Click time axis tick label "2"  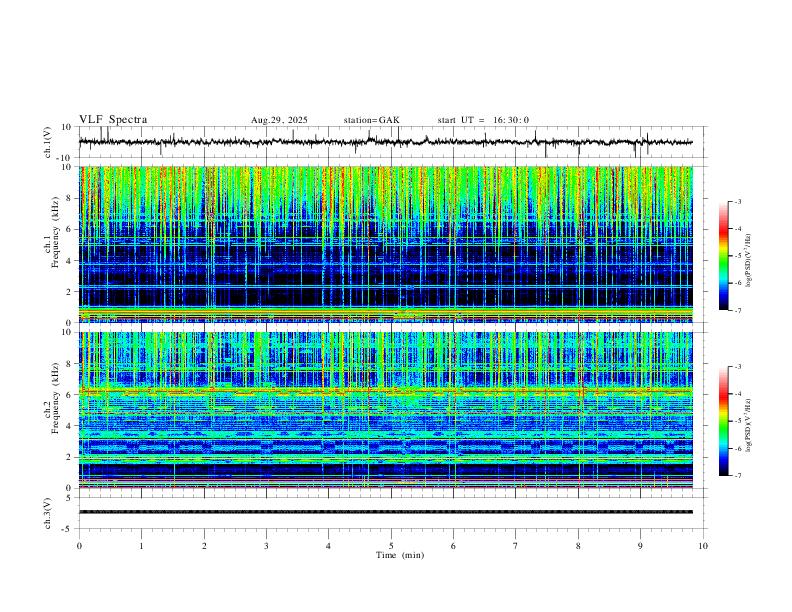click(204, 546)
